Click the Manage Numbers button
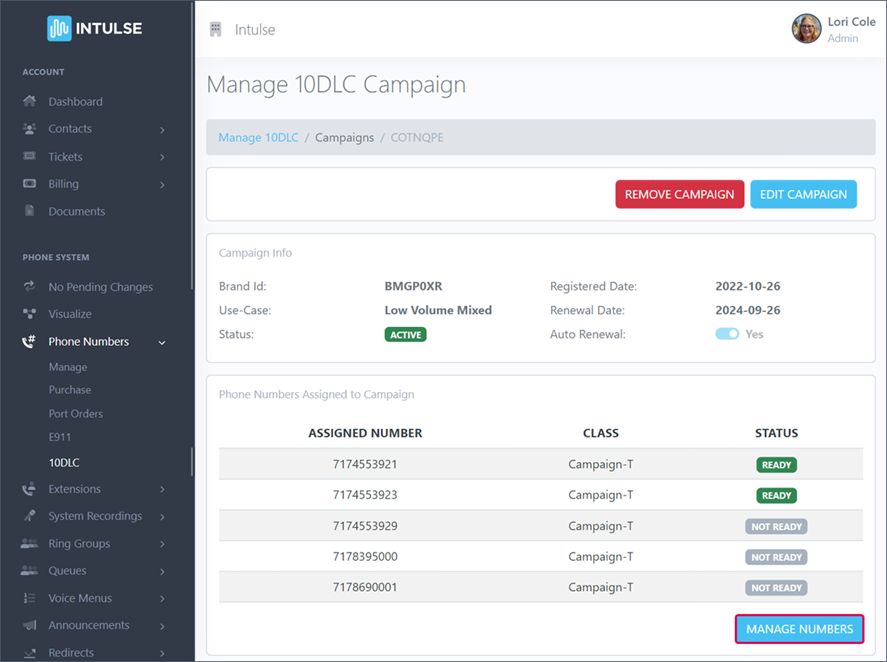 pyautogui.click(x=799, y=629)
